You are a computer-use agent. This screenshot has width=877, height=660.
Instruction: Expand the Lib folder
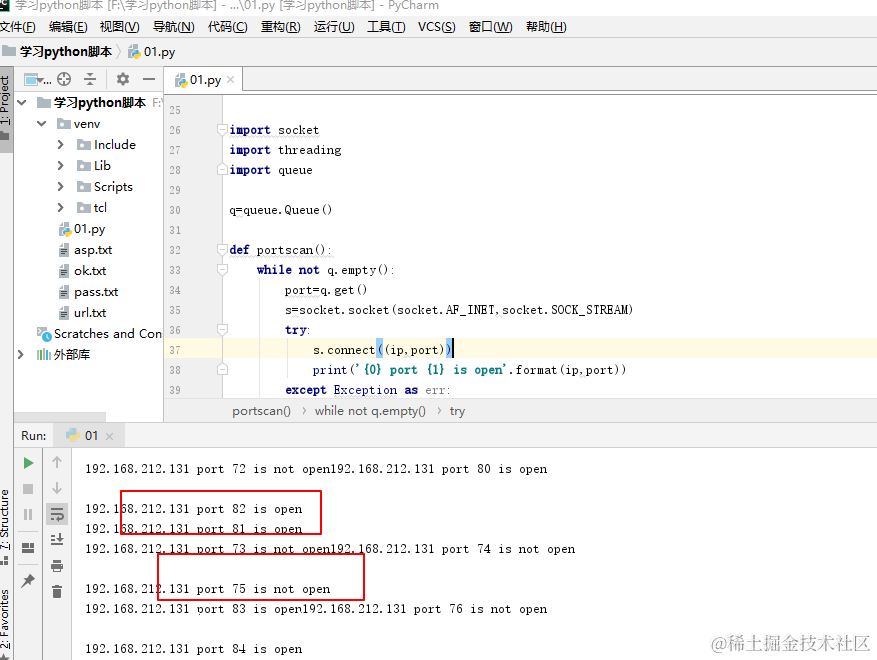tap(60, 166)
